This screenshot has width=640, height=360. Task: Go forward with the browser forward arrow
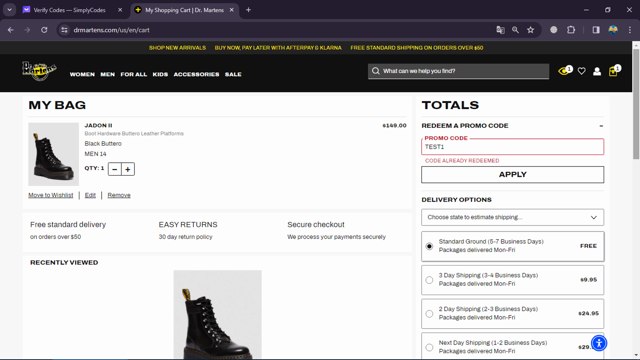point(27,30)
